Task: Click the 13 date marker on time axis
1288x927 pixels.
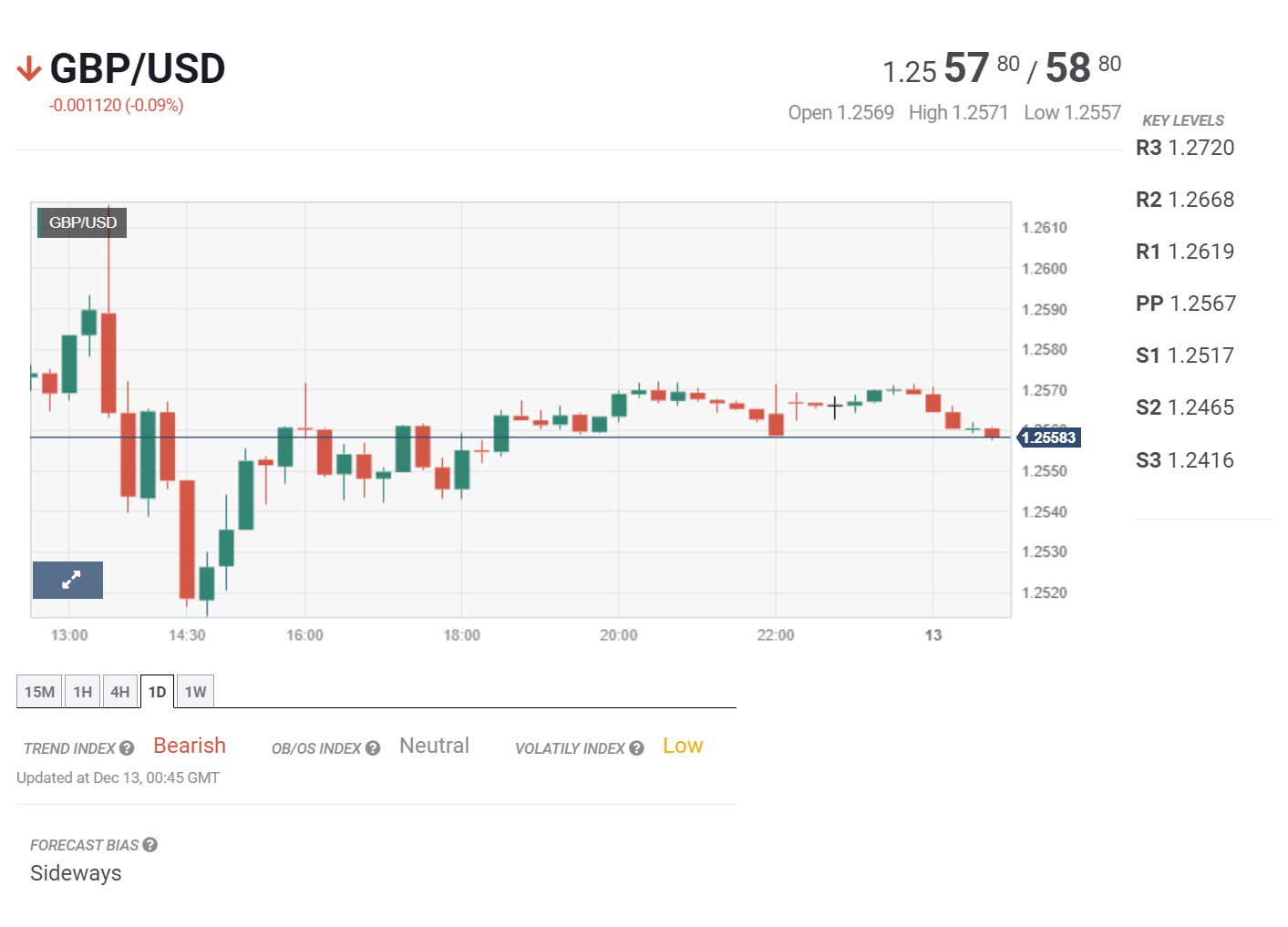Action: [933, 635]
